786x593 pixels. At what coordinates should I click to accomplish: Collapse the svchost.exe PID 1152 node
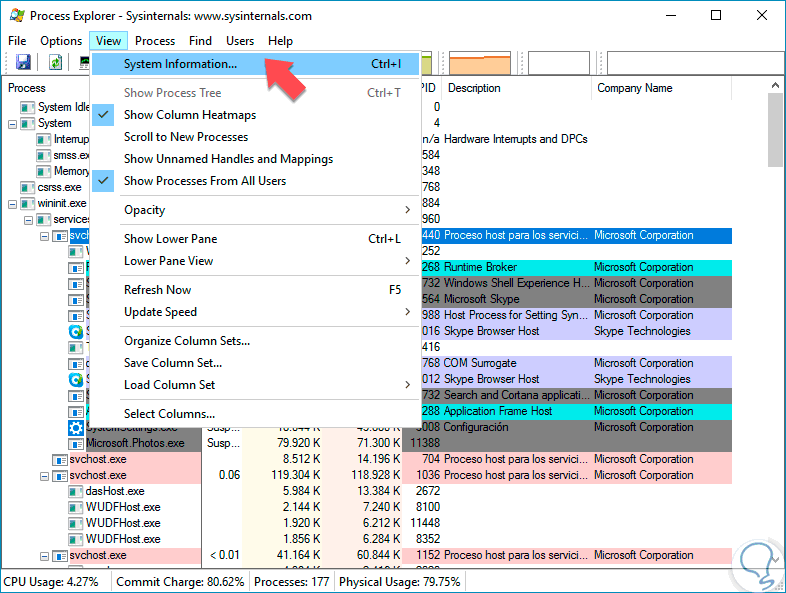pos(45,556)
